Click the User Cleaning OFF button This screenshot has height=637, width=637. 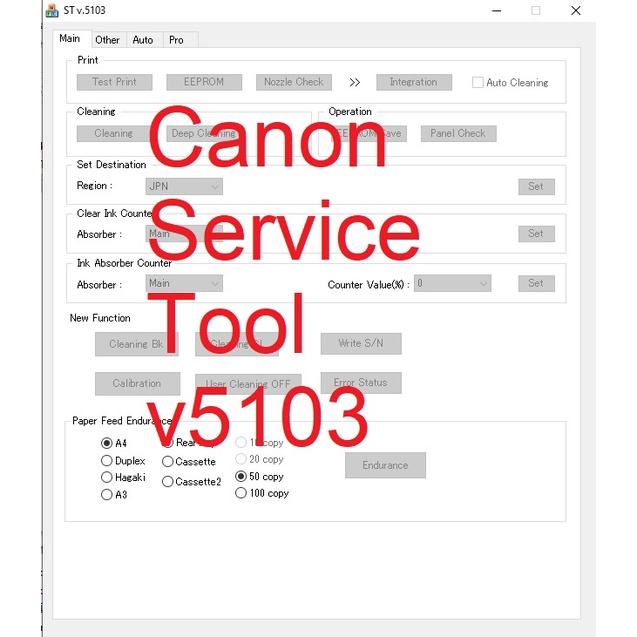click(x=248, y=384)
